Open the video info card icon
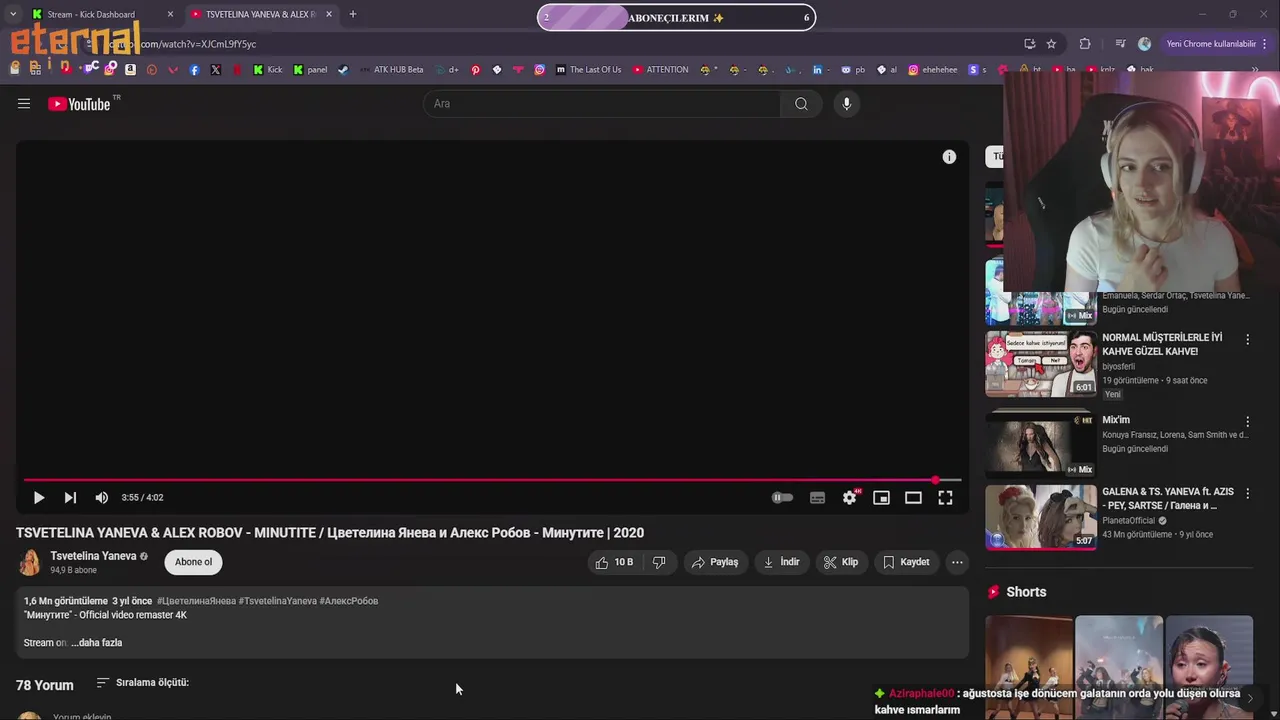The height and width of the screenshot is (720, 1280). (949, 157)
